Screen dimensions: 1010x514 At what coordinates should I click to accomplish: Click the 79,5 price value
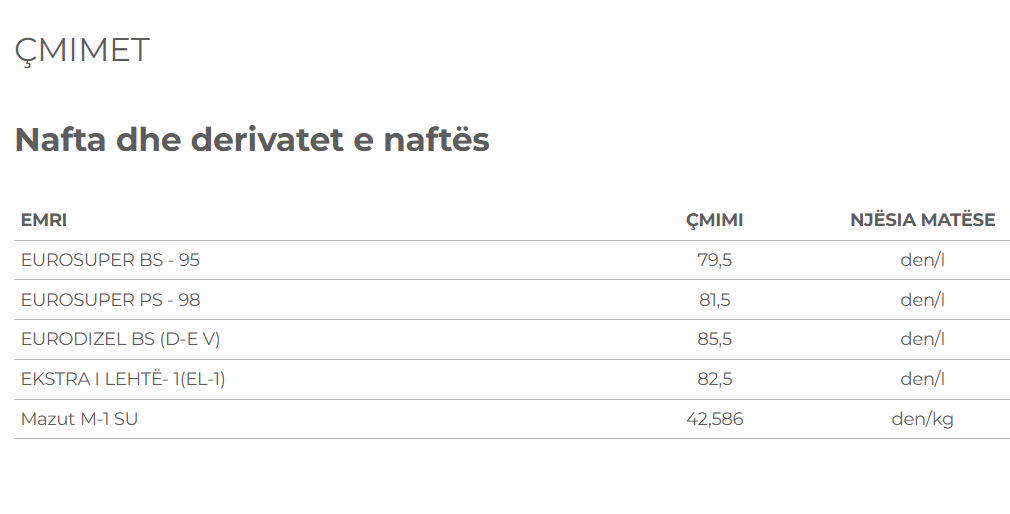(714, 260)
